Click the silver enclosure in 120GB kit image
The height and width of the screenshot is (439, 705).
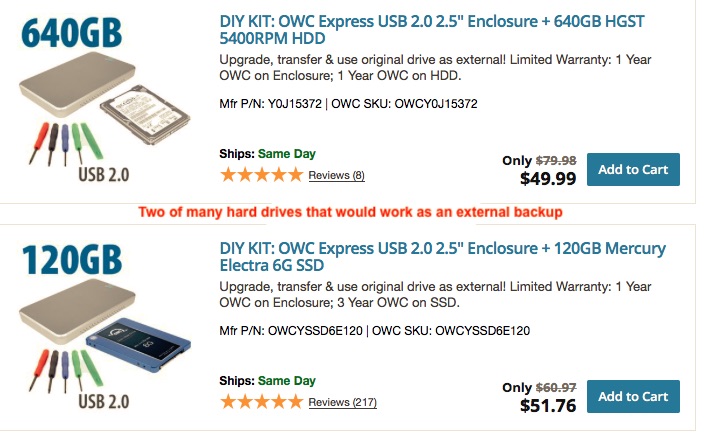coord(62,323)
